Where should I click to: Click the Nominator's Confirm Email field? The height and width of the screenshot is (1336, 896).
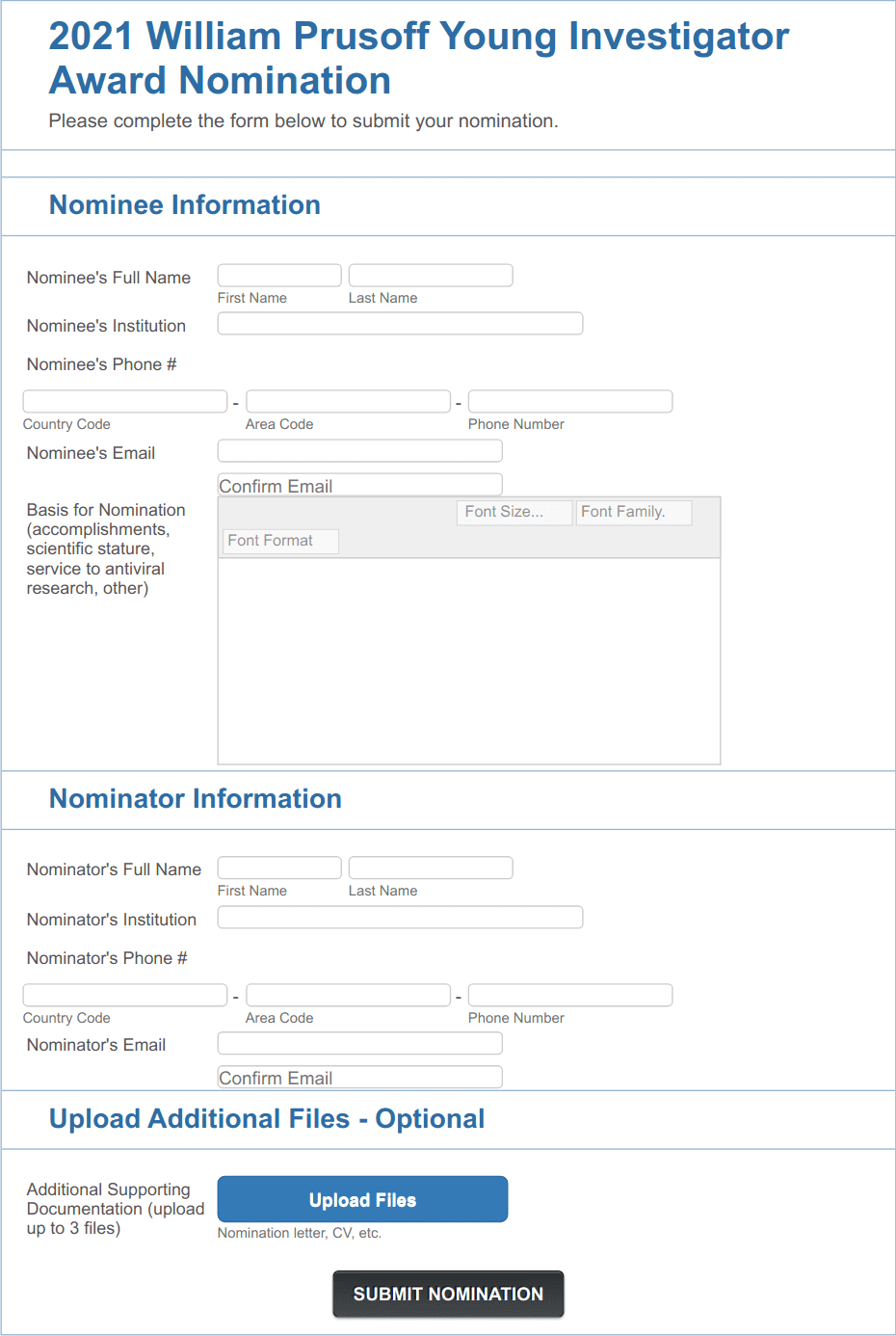click(x=359, y=1076)
